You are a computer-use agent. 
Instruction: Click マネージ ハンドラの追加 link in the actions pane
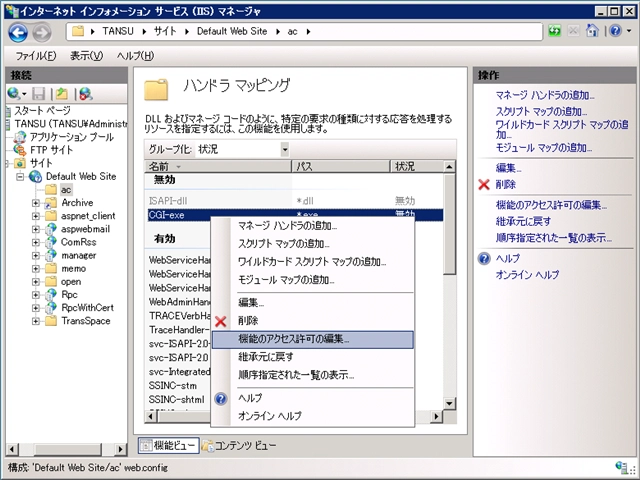(x=545, y=96)
